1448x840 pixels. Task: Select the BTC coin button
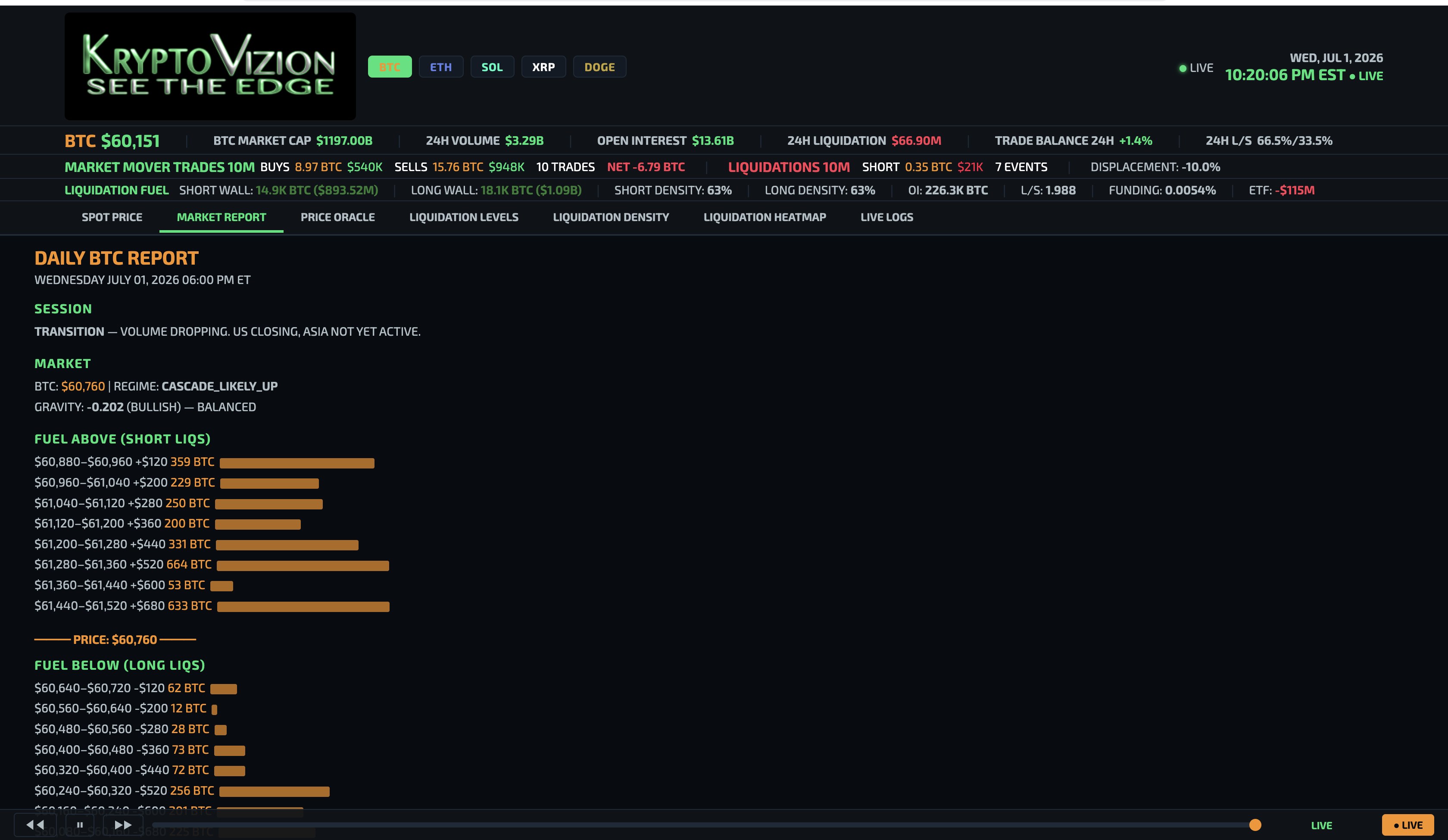(390, 67)
